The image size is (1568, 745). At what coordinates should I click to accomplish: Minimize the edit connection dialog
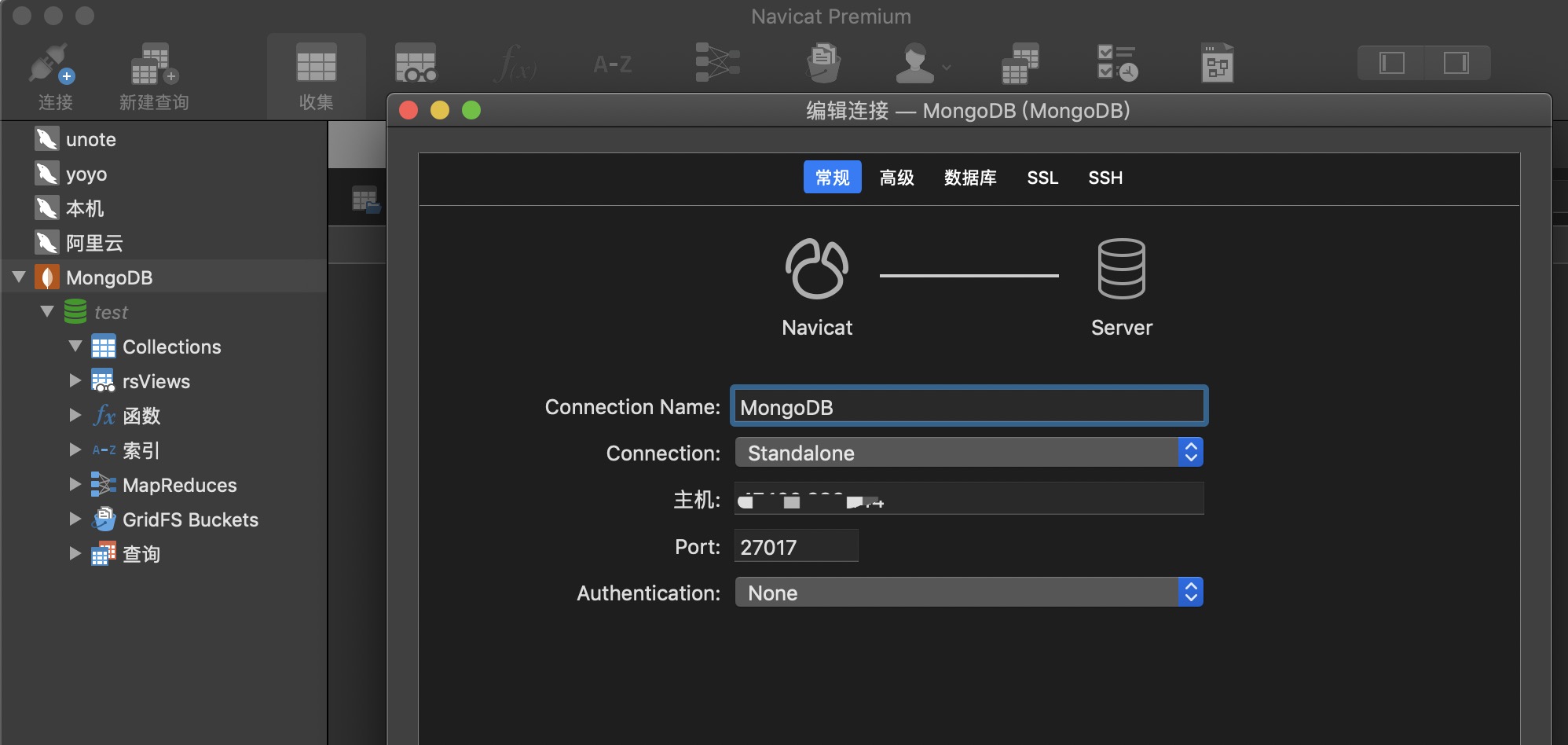click(440, 110)
